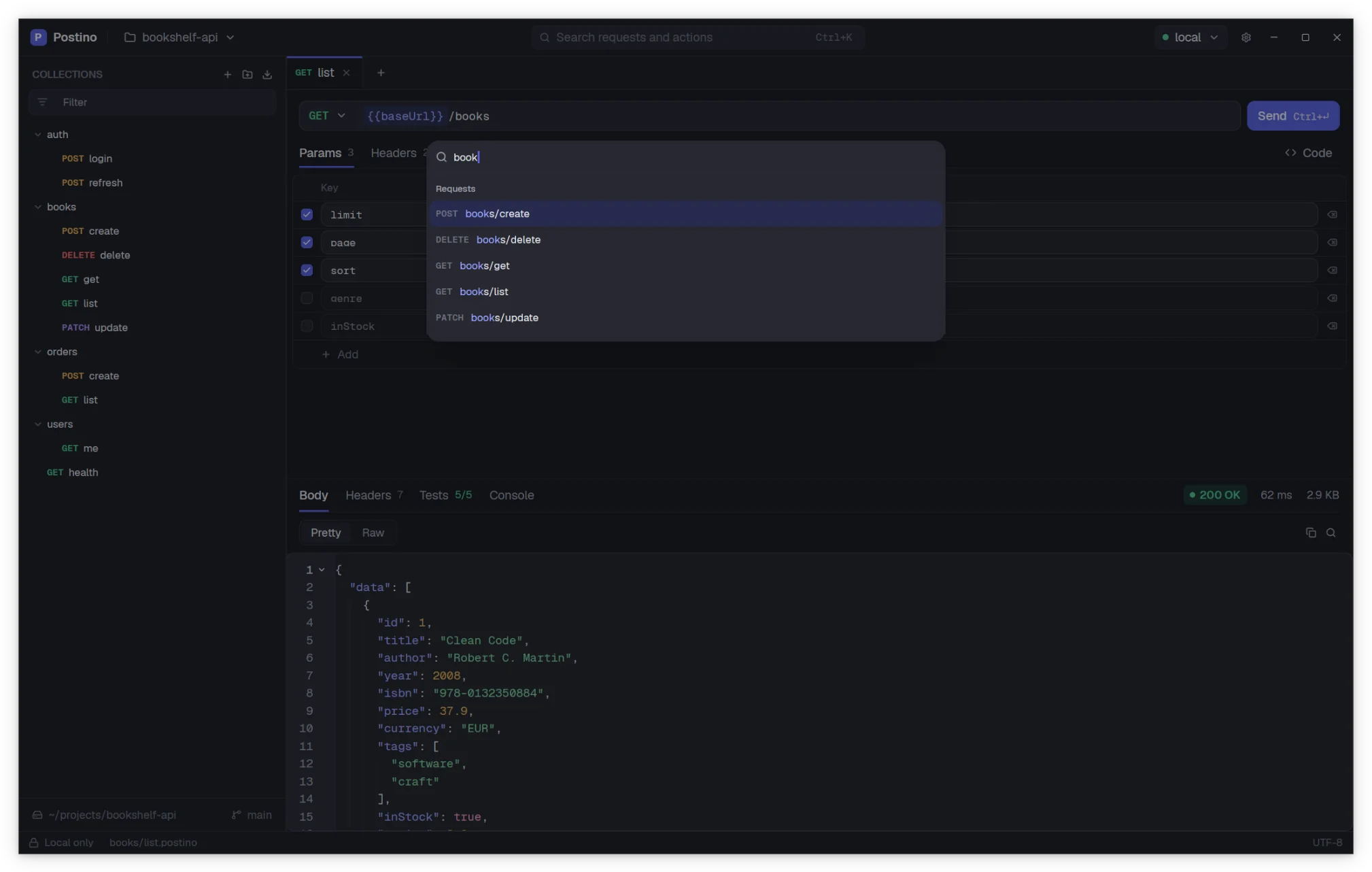Select books/delete in search results
Image resolution: width=1372 pixels, height=872 pixels.
coord(685,239)
